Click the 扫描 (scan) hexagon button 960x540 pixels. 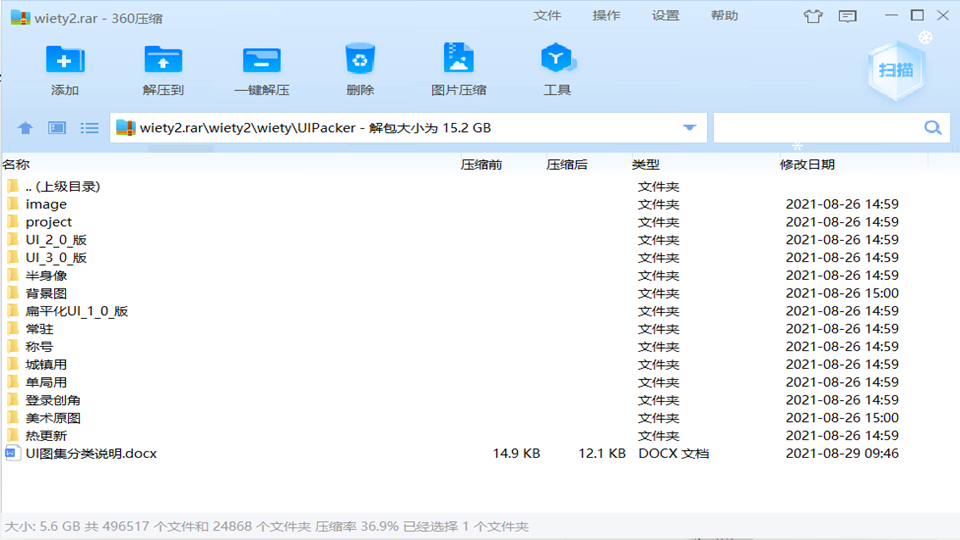(x=896, y=70)
